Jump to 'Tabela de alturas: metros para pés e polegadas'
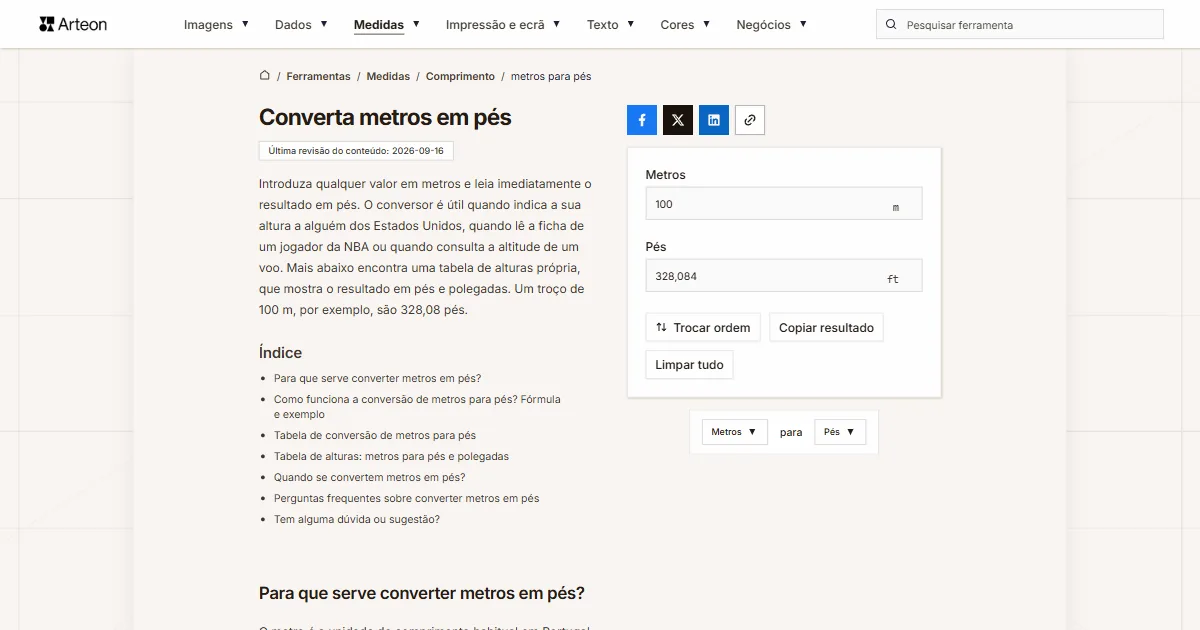The height and width of the screenshot is (630, 1200). [x=391, y=457]
